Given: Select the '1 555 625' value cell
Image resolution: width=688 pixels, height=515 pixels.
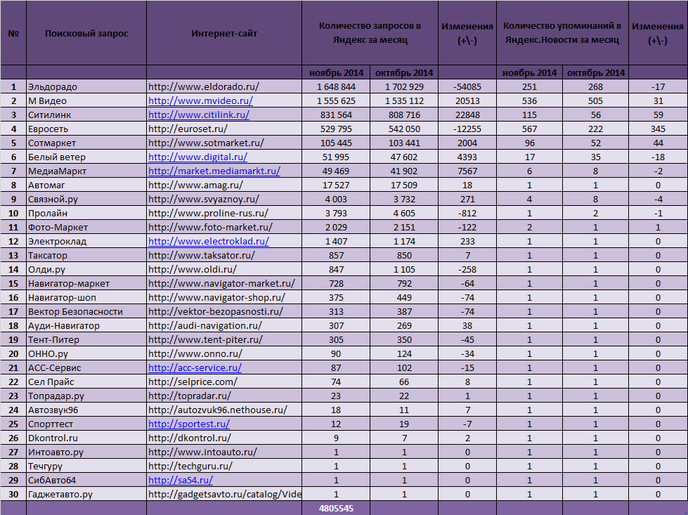Looking at the screenshot, I should 336,101.
